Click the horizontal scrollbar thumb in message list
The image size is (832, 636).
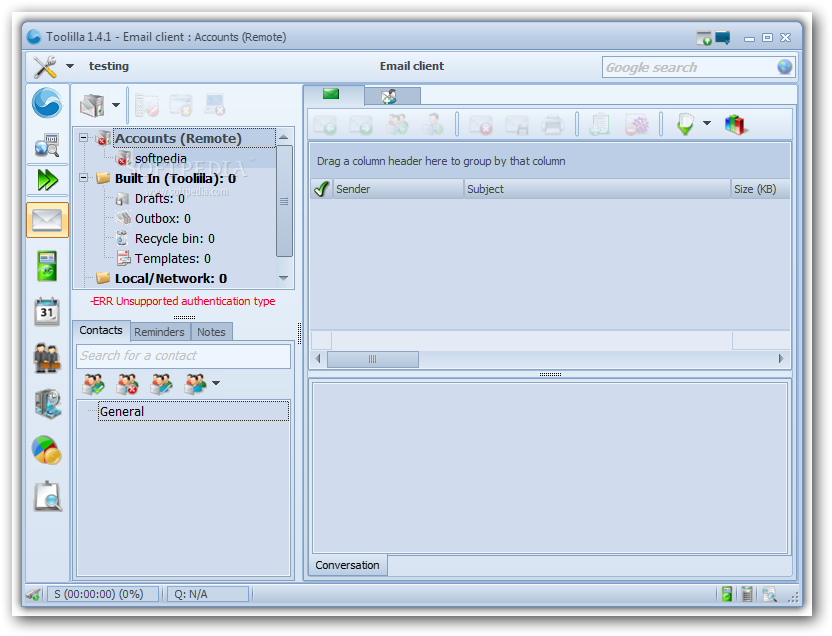[x=372, y=359]
